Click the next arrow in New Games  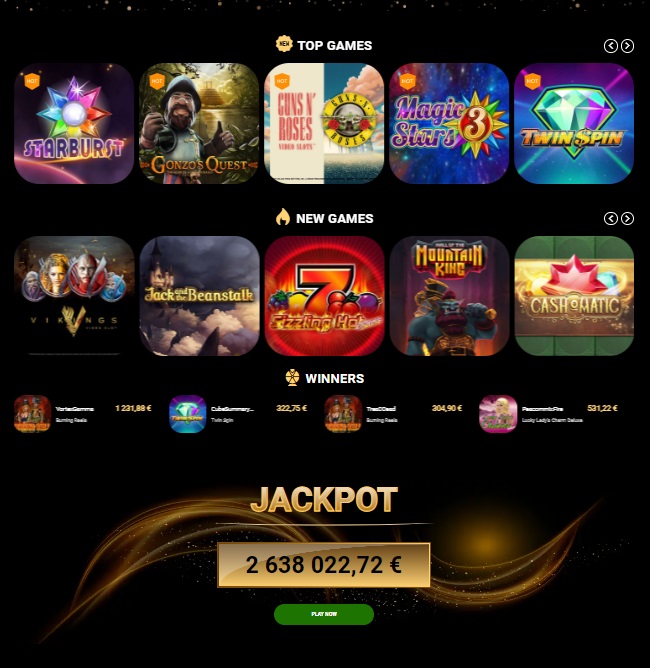[627, 219]
